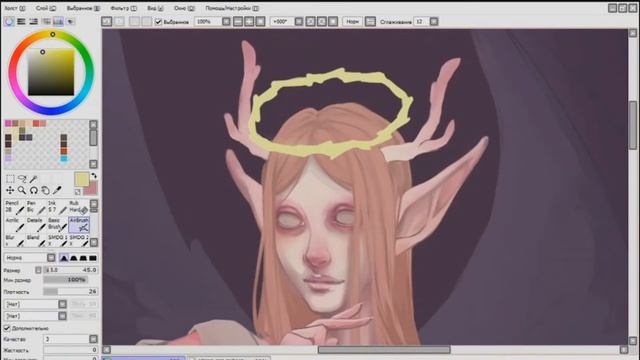The width and height of the screenshot is (640, 360).
Task: Open the Выбранное menu
Action: pyautogui.click(x=83, y=8)
